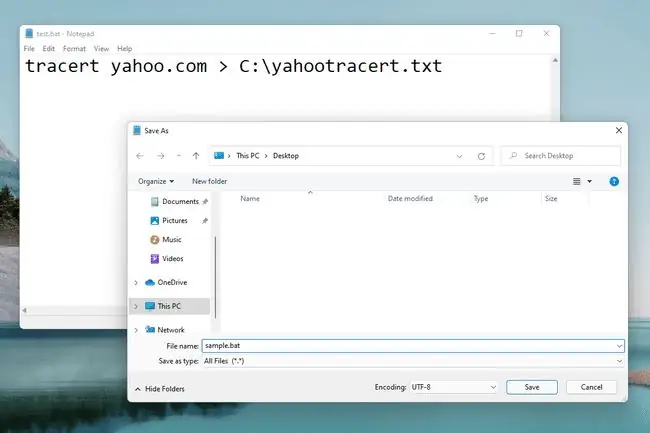Screen dimensions: 650x433
Task: Select OneDrive in the sidebar
Action: [x=166, y=282]
